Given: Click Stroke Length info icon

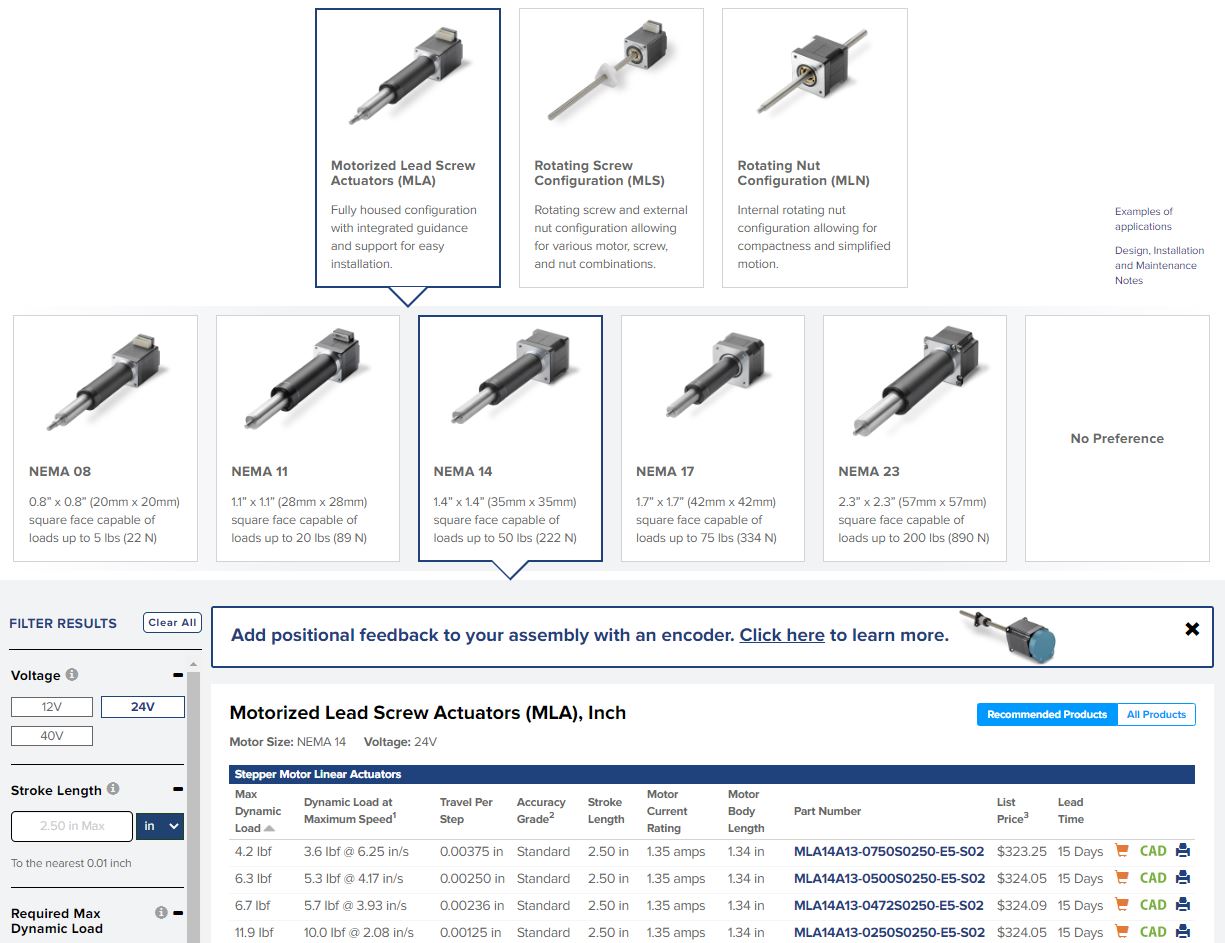Looking at the screenshot, I should click(113, 789).
